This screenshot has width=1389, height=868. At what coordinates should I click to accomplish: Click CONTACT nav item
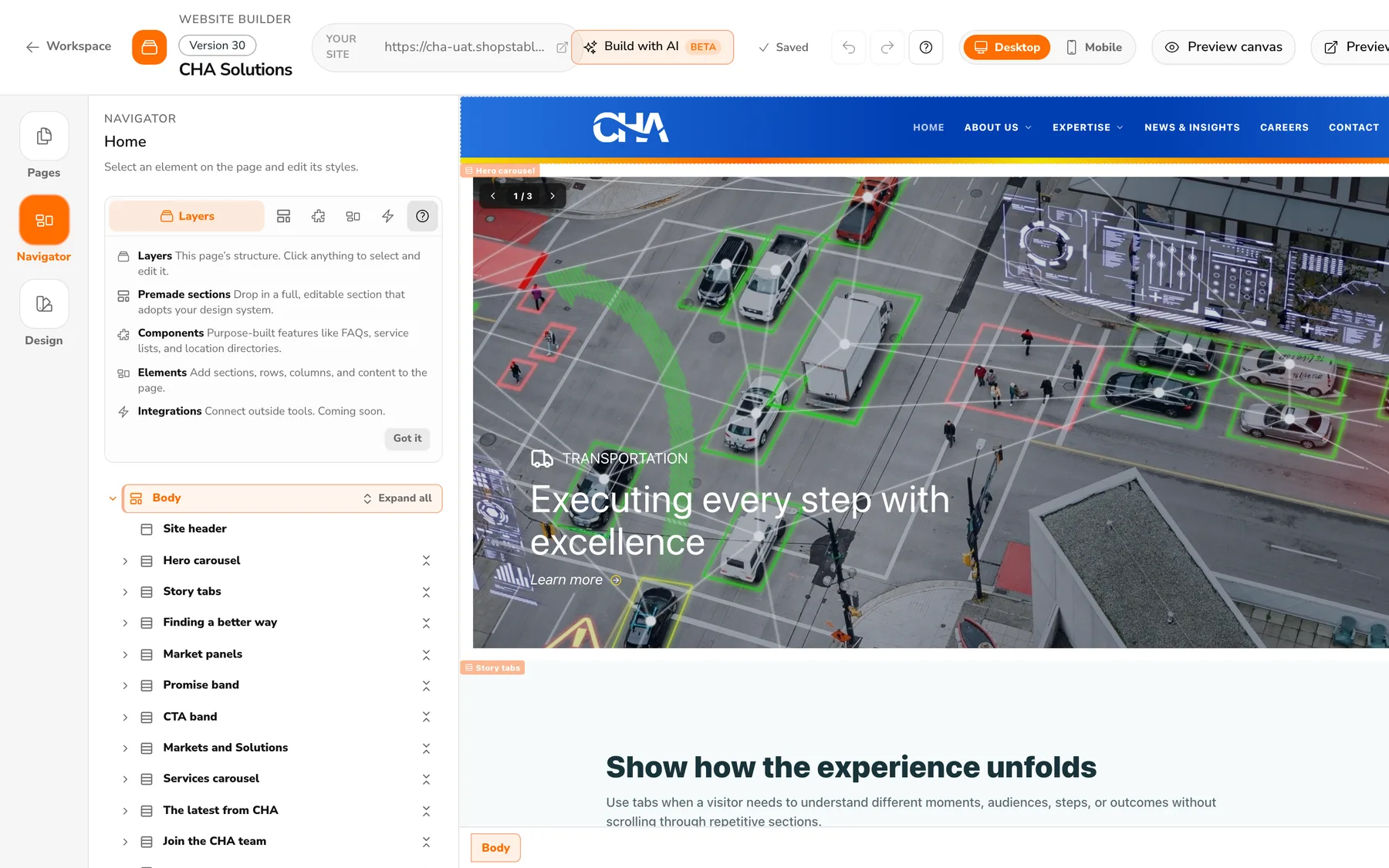click(1354, 127)
